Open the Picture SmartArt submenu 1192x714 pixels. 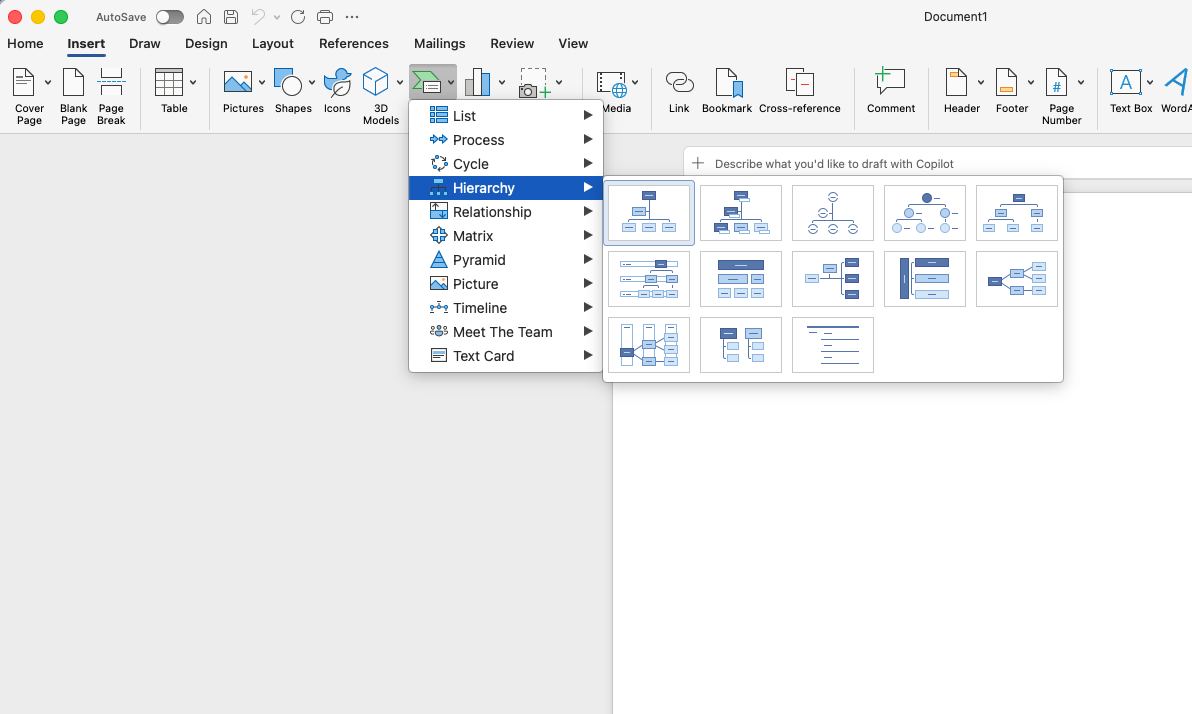click(x=506, y=284)
